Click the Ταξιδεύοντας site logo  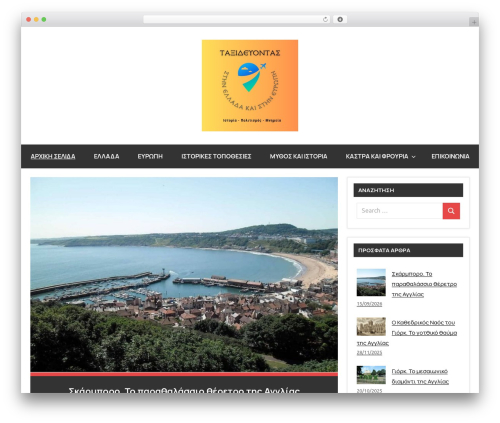[250, 85]
